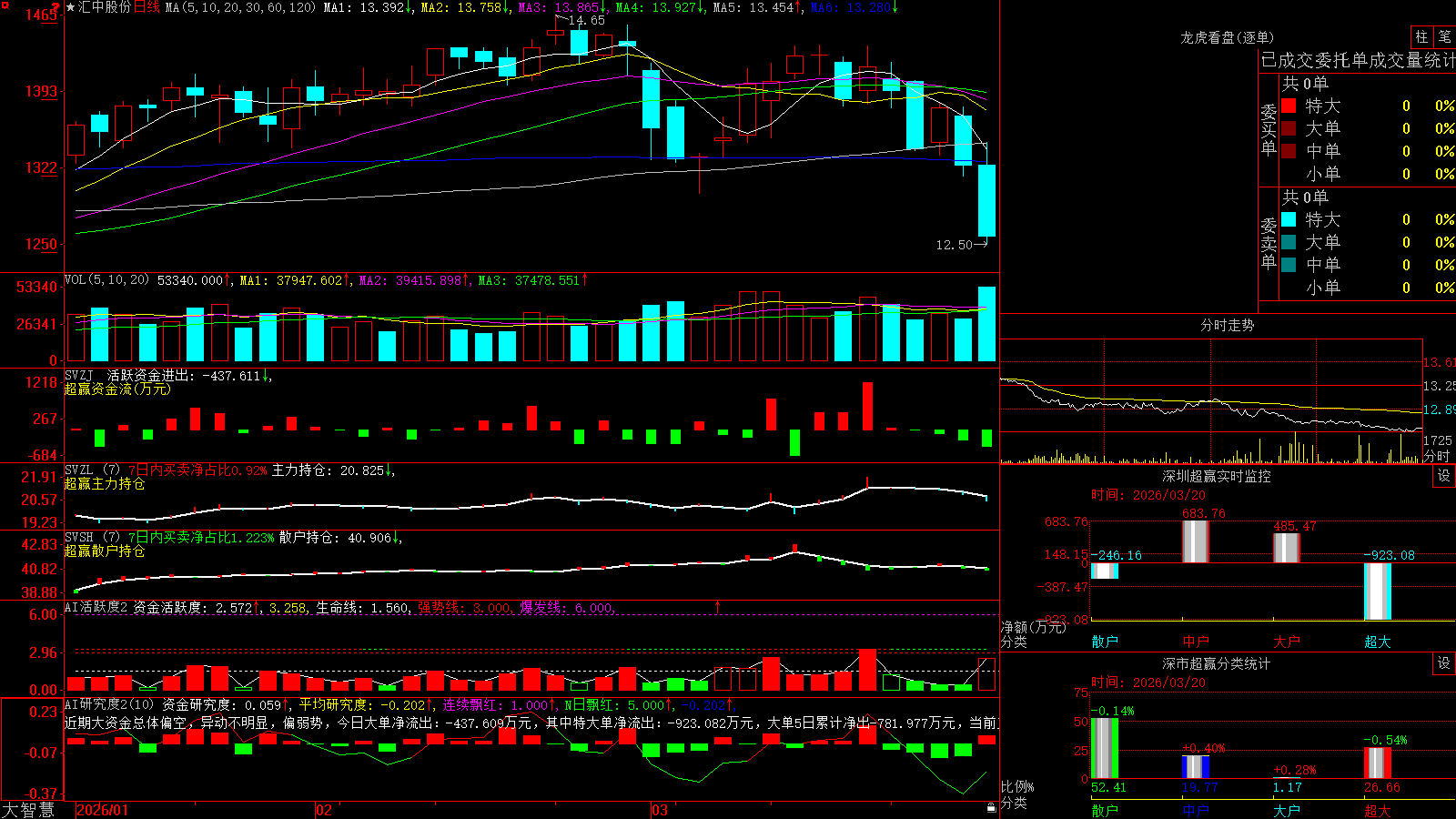Click the 14.65 high price label
Viewport: 1456px width, 819px height.
pyautogui.click(x=586, y=20)
